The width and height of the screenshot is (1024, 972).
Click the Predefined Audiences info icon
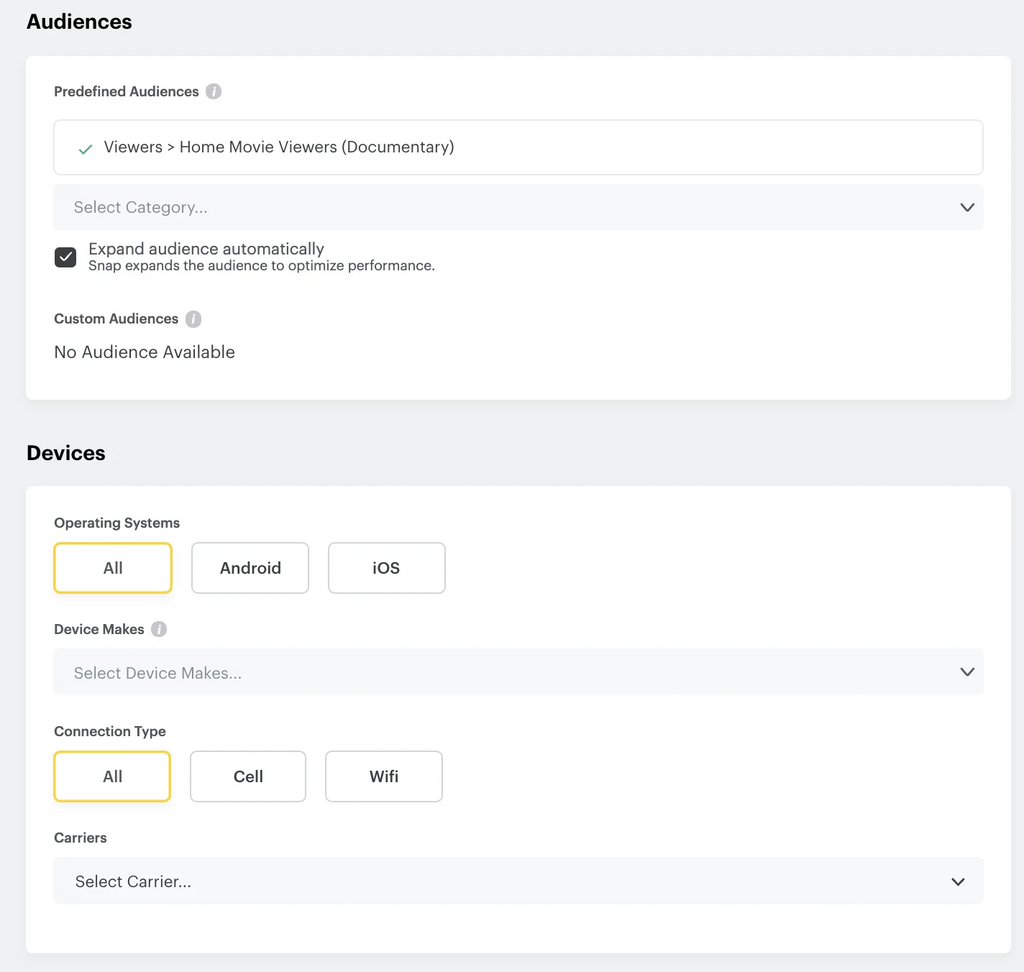click(213, 91)
